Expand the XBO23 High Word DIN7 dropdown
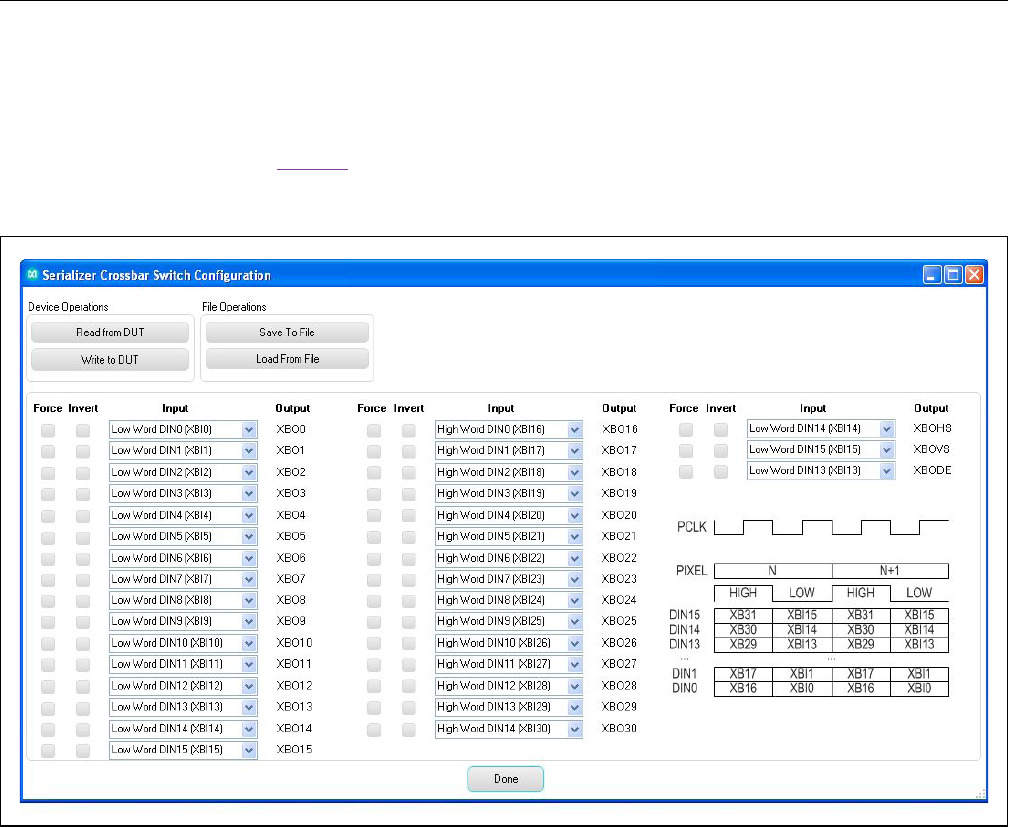The width and height of the screenshot is (1009, 827). pos(574,580)
